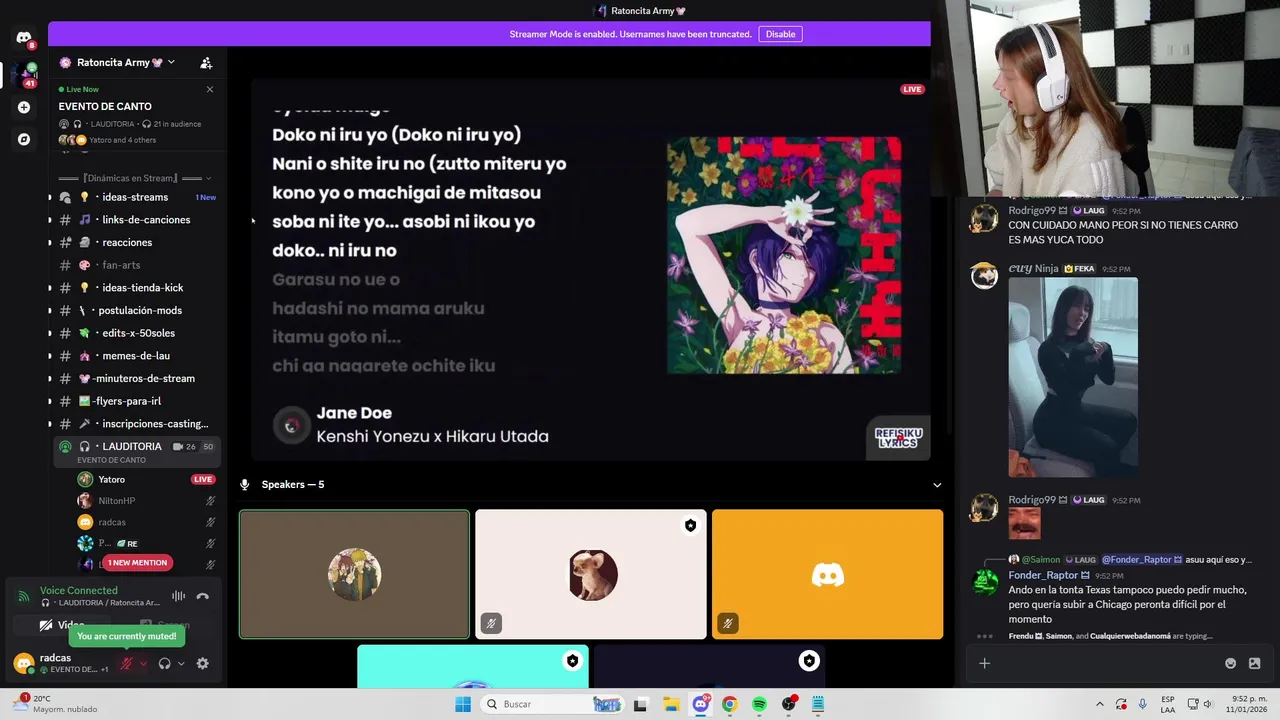Open Spotify from the taskbar
The height and width of the screenshot is (720, 1280).
pyautogui.click(x=759, y=704)
